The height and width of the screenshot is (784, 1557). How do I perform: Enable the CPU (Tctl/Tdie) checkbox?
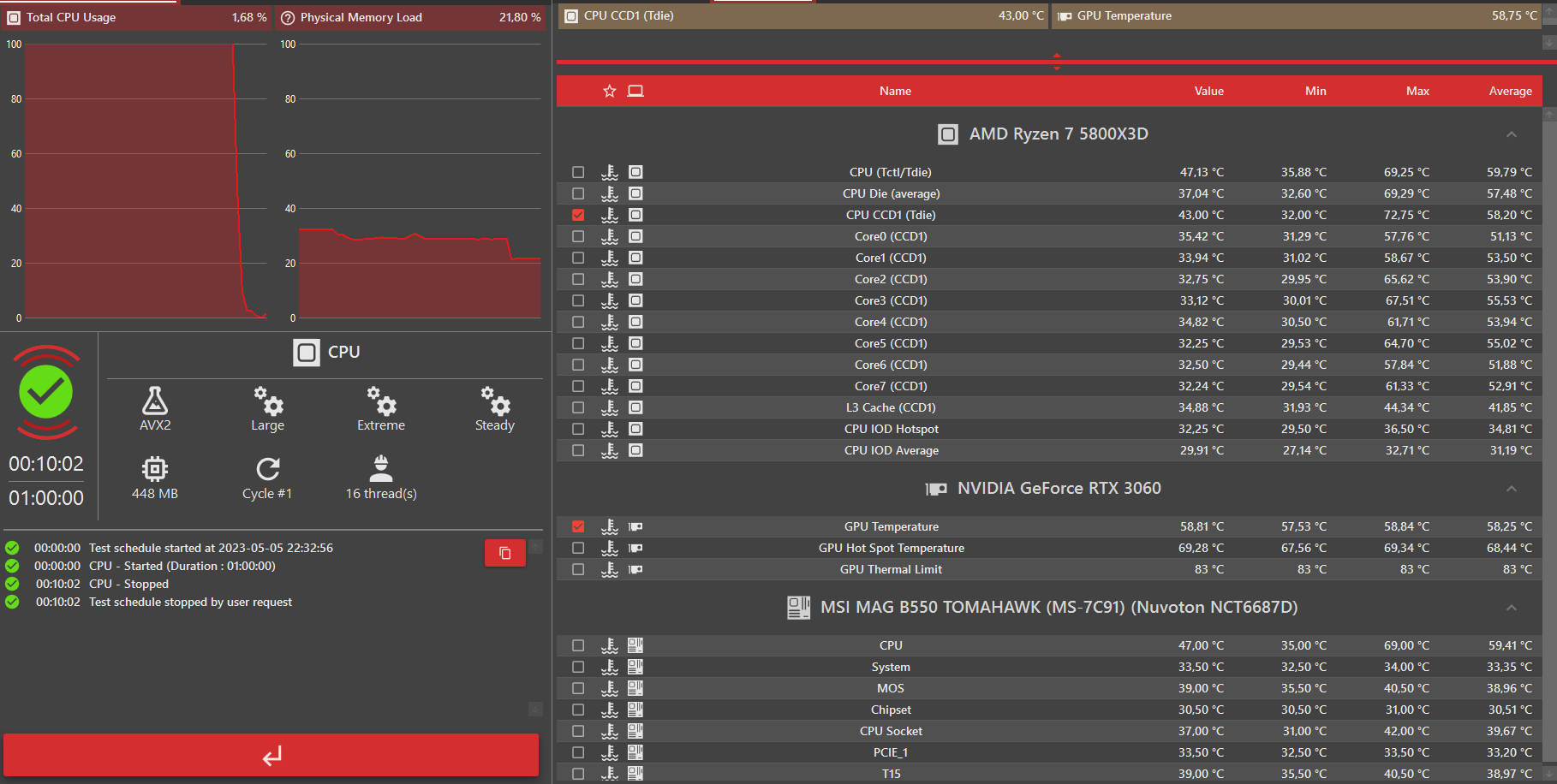578,172
